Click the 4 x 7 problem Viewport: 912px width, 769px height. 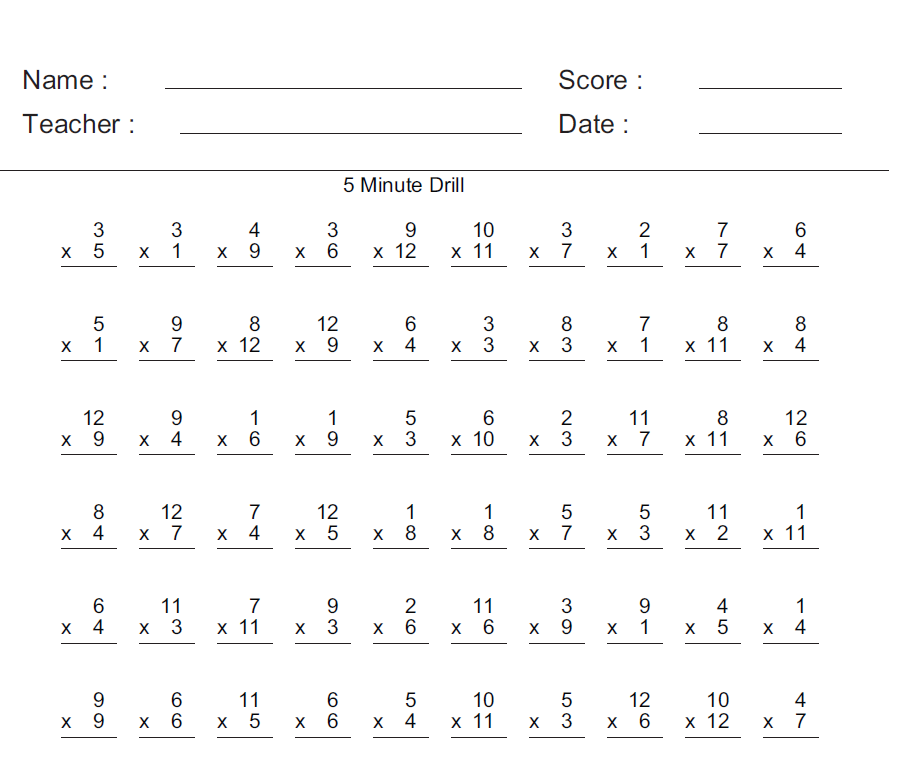(790, 713)
